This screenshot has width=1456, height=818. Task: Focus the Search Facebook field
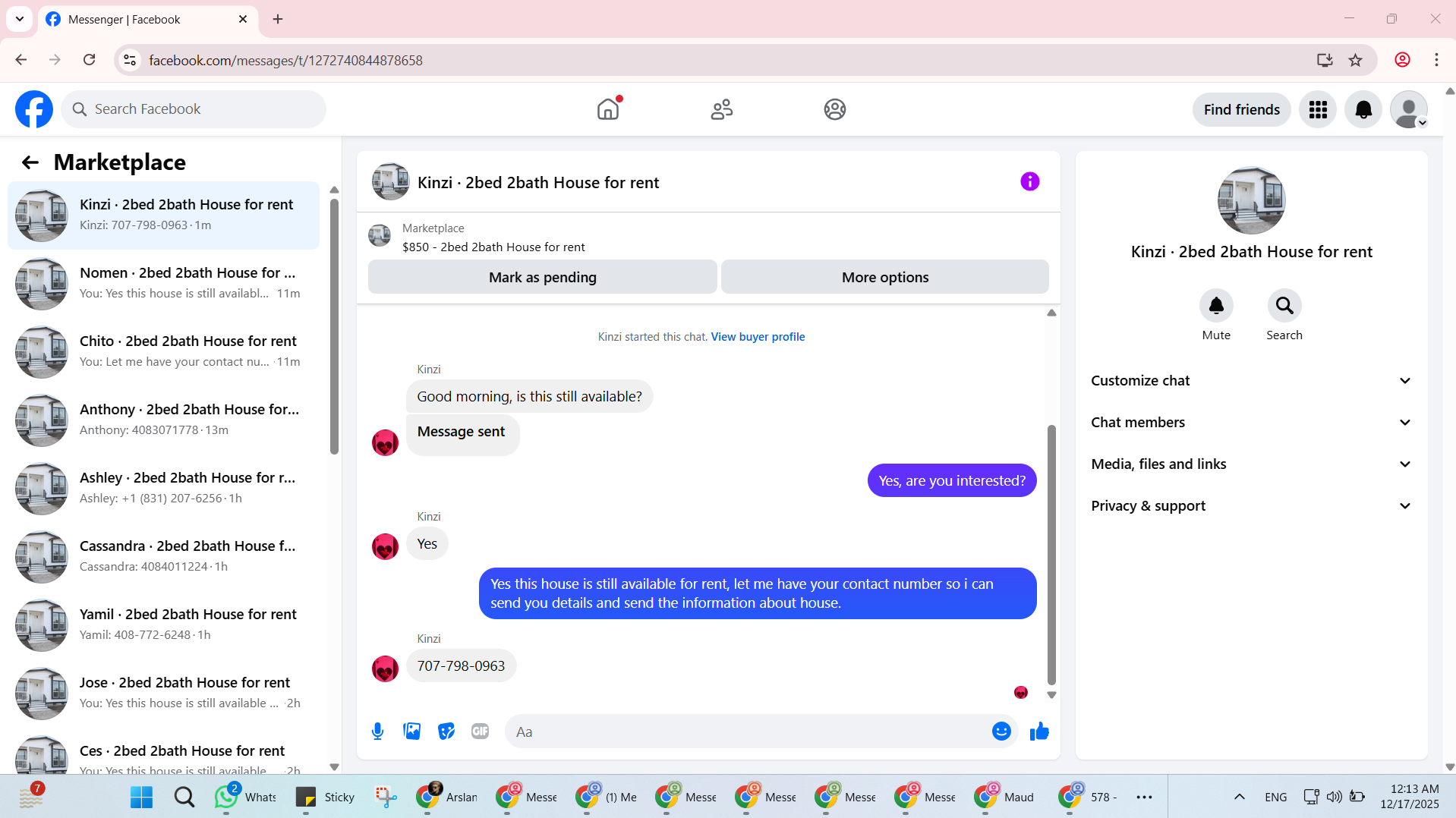(x=194, y=109)
